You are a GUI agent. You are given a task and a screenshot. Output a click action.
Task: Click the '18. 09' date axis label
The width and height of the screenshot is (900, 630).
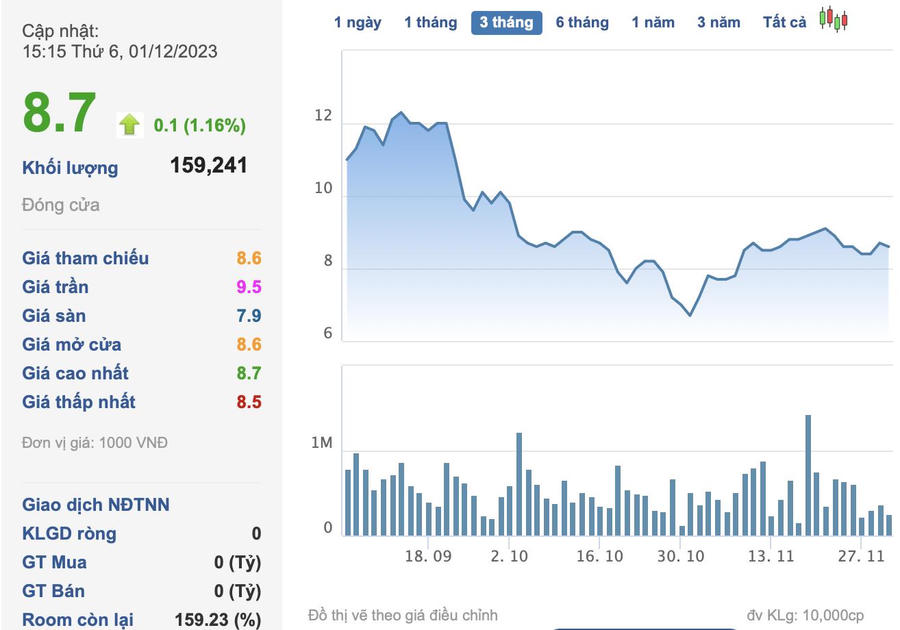(427, 555)
